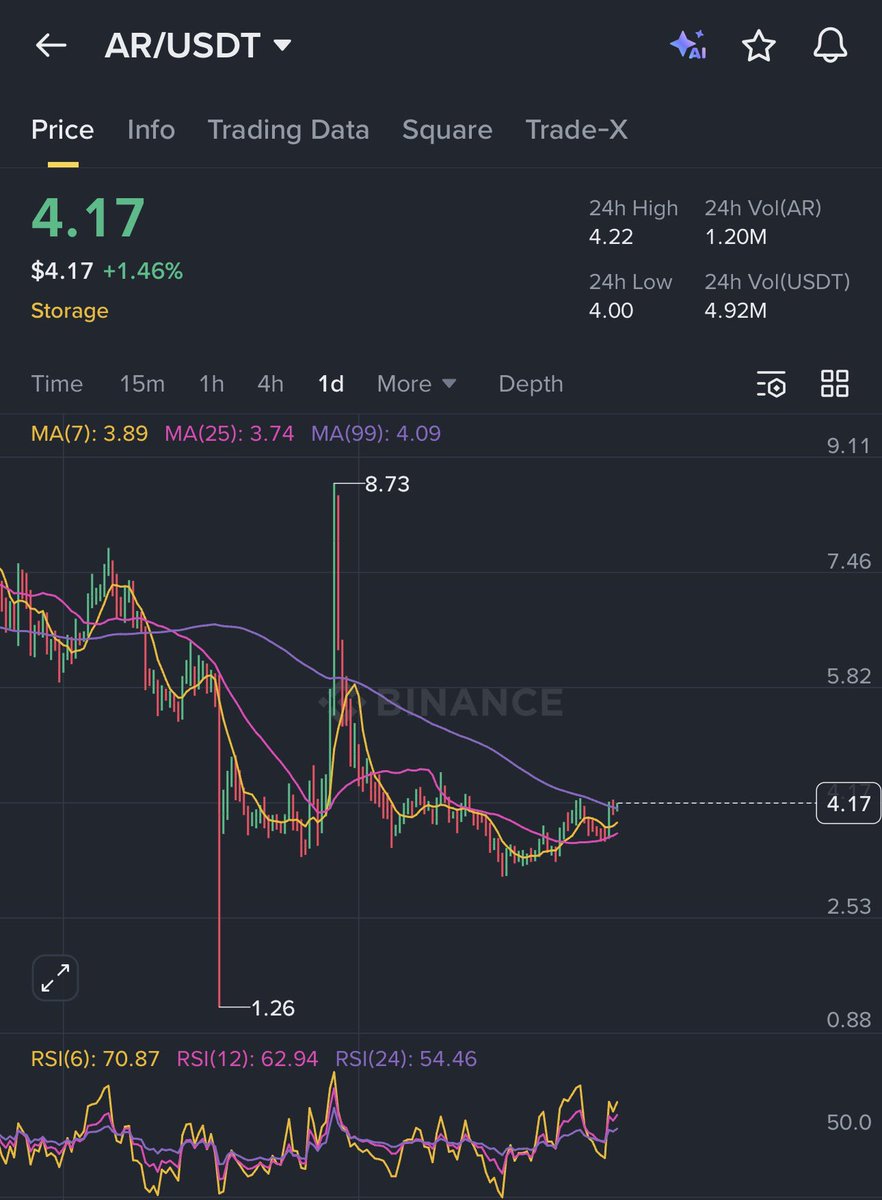Tap the star to favorite AR/USDT
Image resolution: width=882 pixels, height=1200 pixels.
(x=759, y=45)
